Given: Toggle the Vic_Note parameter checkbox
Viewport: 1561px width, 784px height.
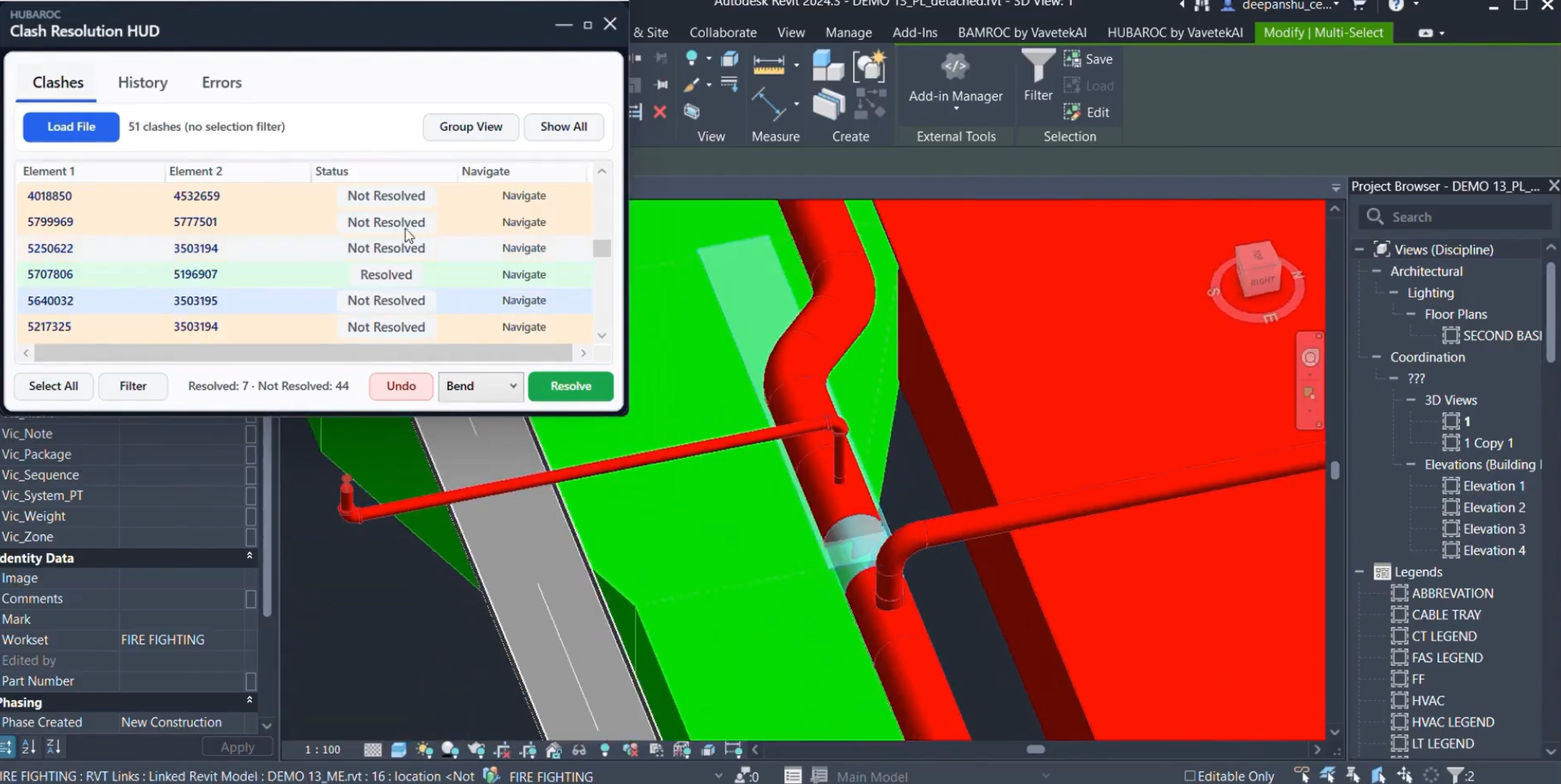Looking at the screenshot, I should [x=250, y=434].
